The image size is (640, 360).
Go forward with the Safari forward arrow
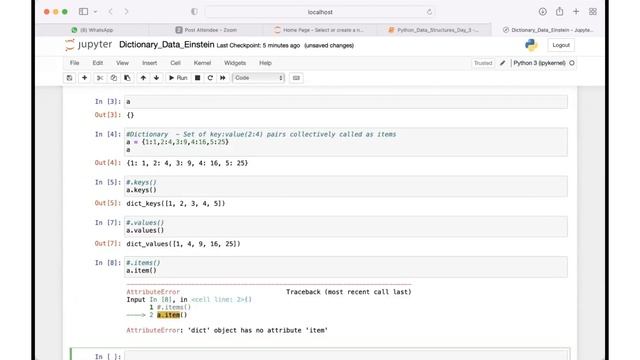(x=126, y=11)
